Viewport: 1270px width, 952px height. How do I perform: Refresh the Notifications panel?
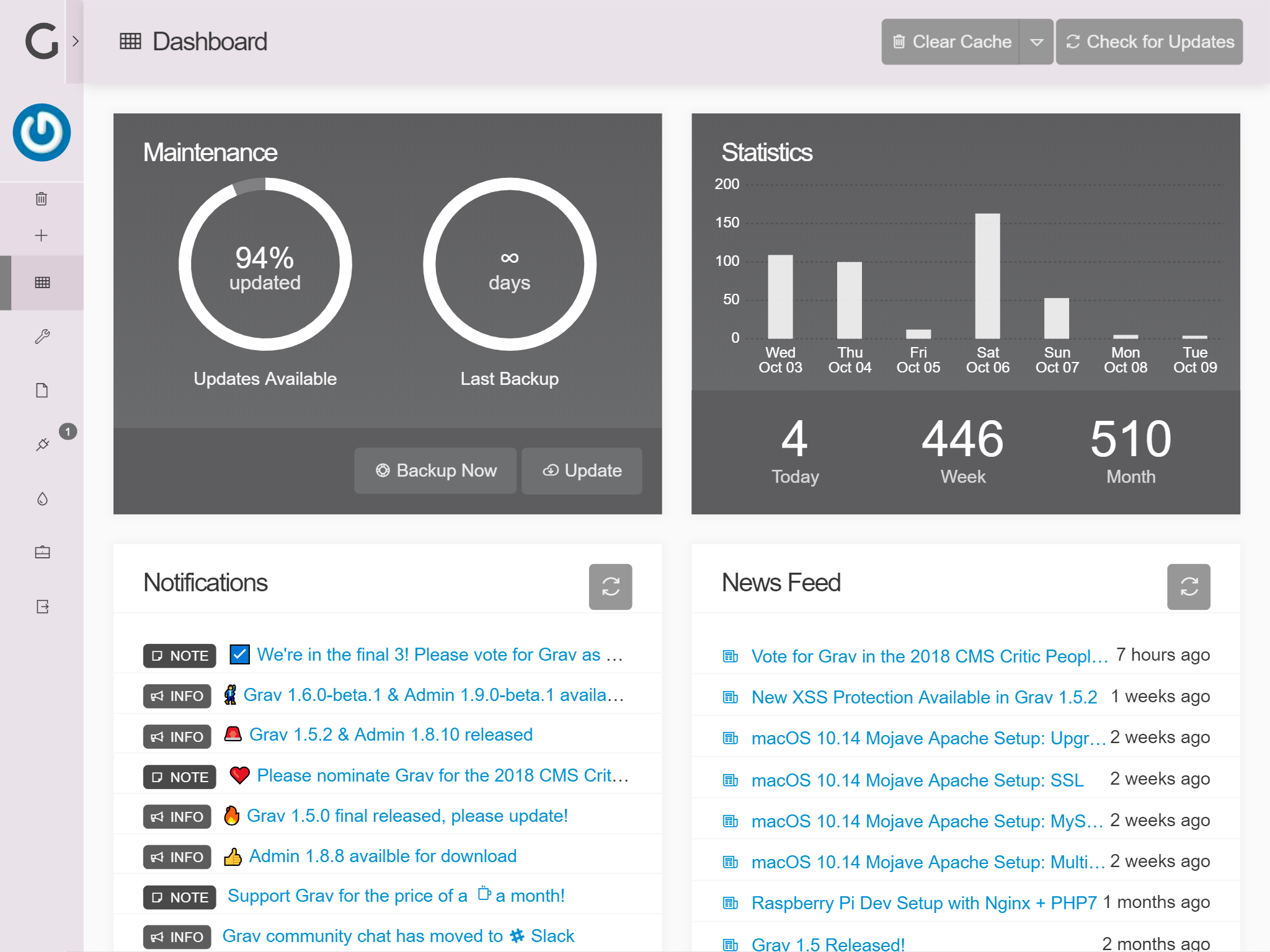tap(610, 586)
